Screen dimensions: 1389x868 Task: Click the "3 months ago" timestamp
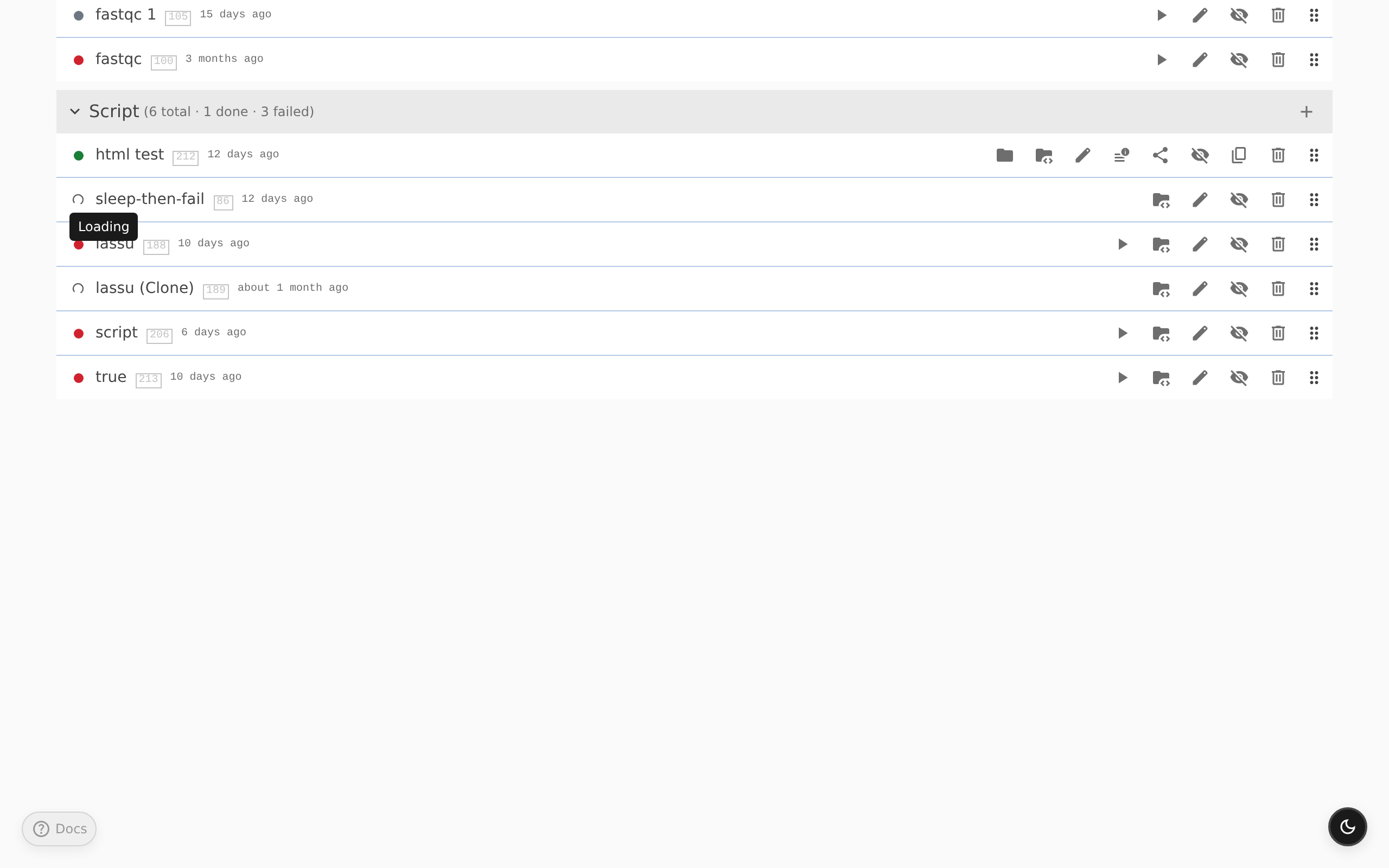225,59
